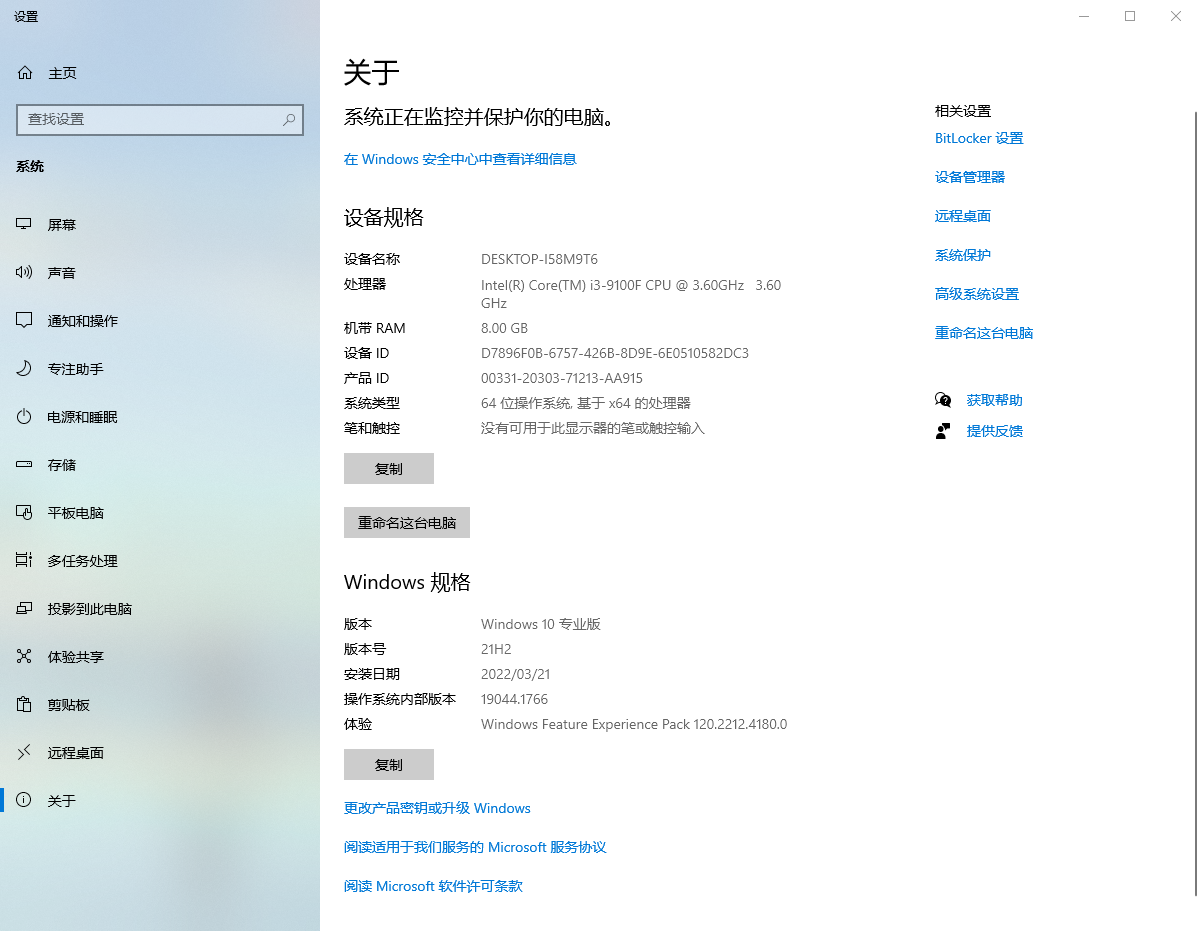Focus the 查找设置 search field
The image size is (1199, 931).
click(x=160, y=120)
